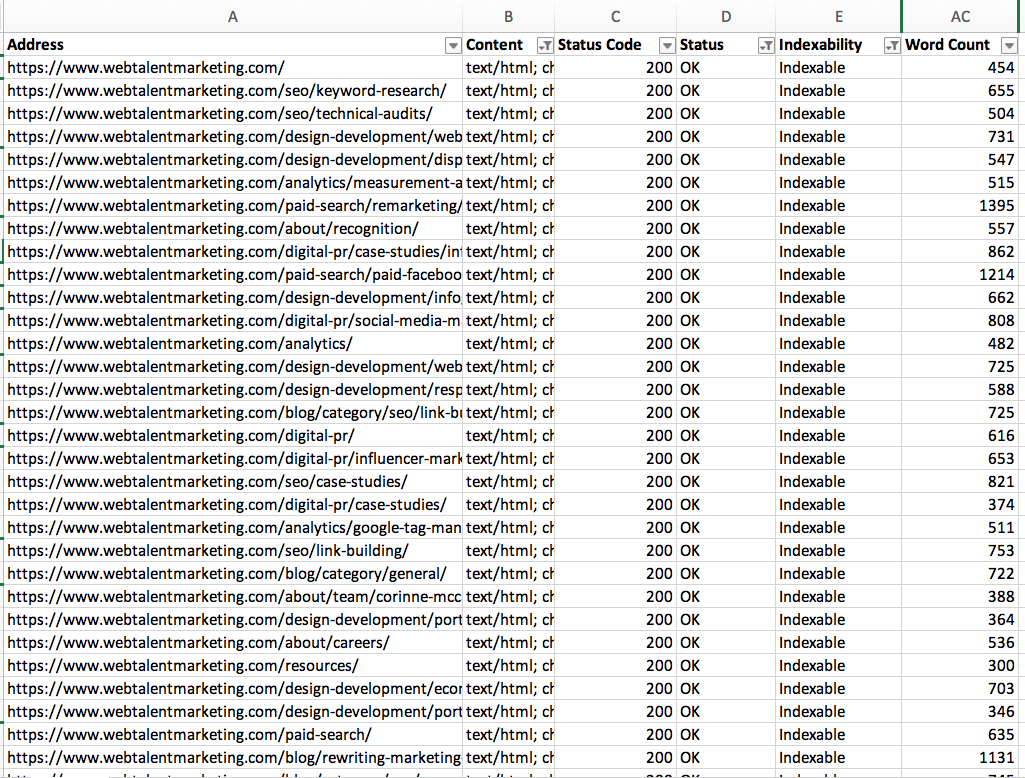Select column AC by its header letter
The height and width of the screenshot is (778, 1025).
[960, 17]
